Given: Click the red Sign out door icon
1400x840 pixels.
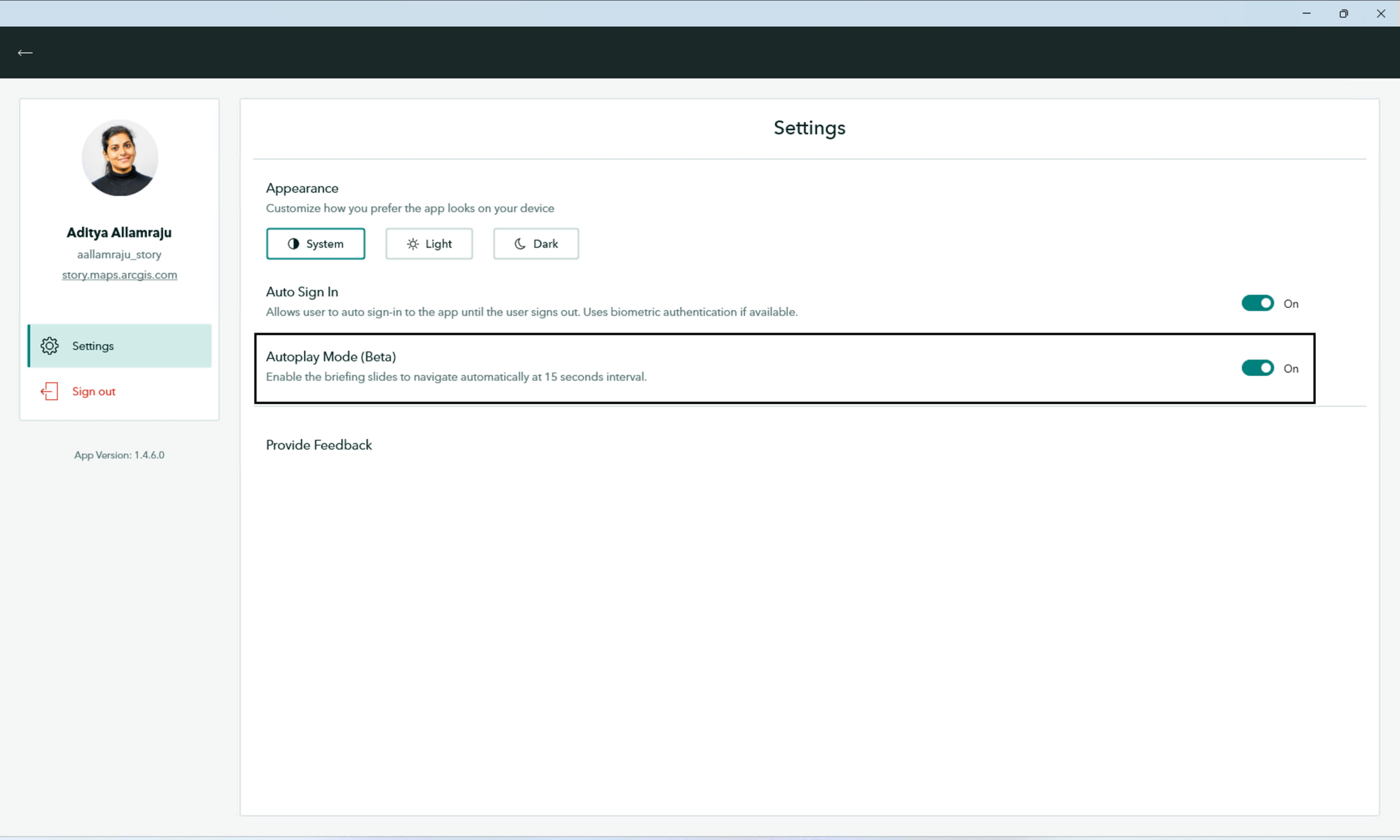Looking at the screenshot, I should pos(49,391).
